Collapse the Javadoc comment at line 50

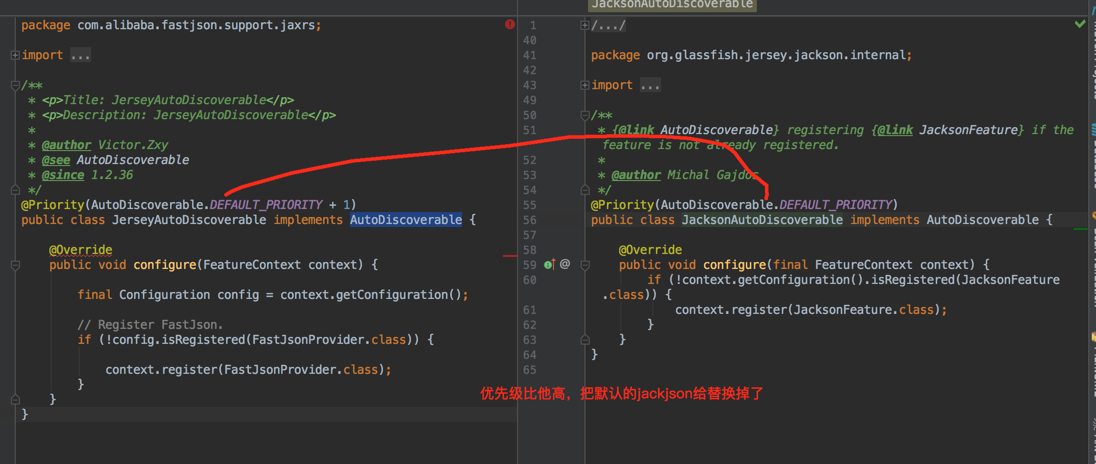click(584, 115)
